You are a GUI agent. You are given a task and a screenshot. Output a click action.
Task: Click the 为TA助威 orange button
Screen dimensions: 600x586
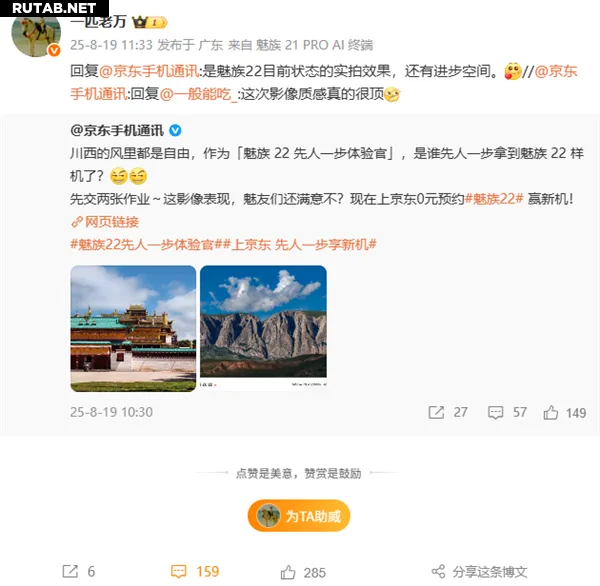299,516
